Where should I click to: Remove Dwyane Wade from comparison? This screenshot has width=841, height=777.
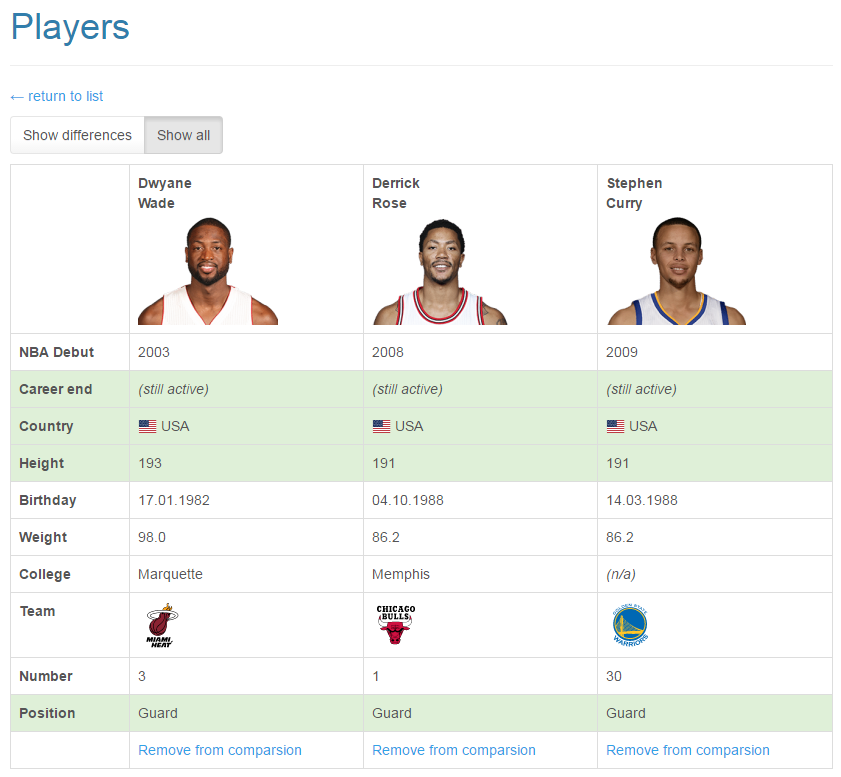(x=219, y=750)
